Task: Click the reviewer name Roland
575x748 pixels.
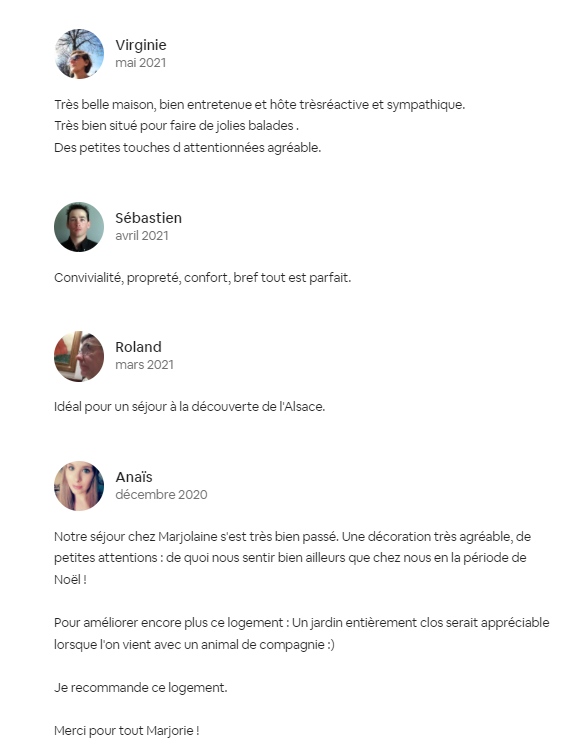Action: pyautogui.click(x=138, y=347)
